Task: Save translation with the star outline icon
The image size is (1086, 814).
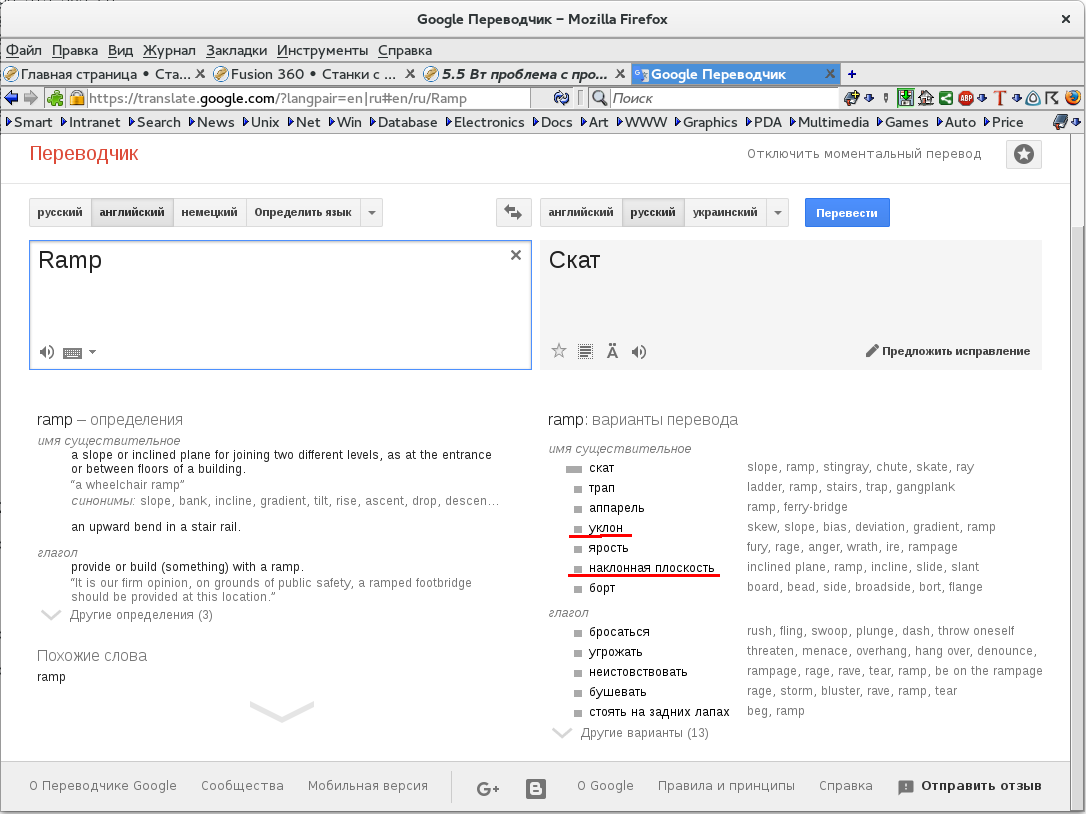Action: (559, 351)
